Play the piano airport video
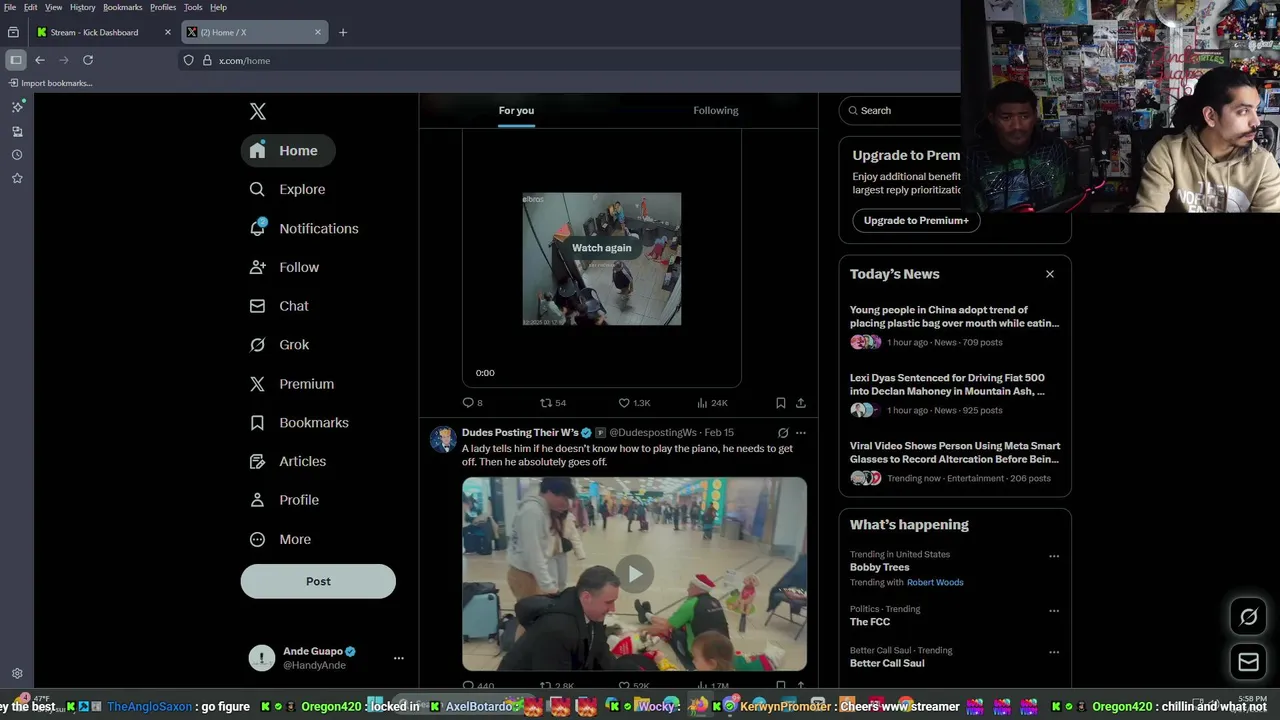 (x=635, y=574)
